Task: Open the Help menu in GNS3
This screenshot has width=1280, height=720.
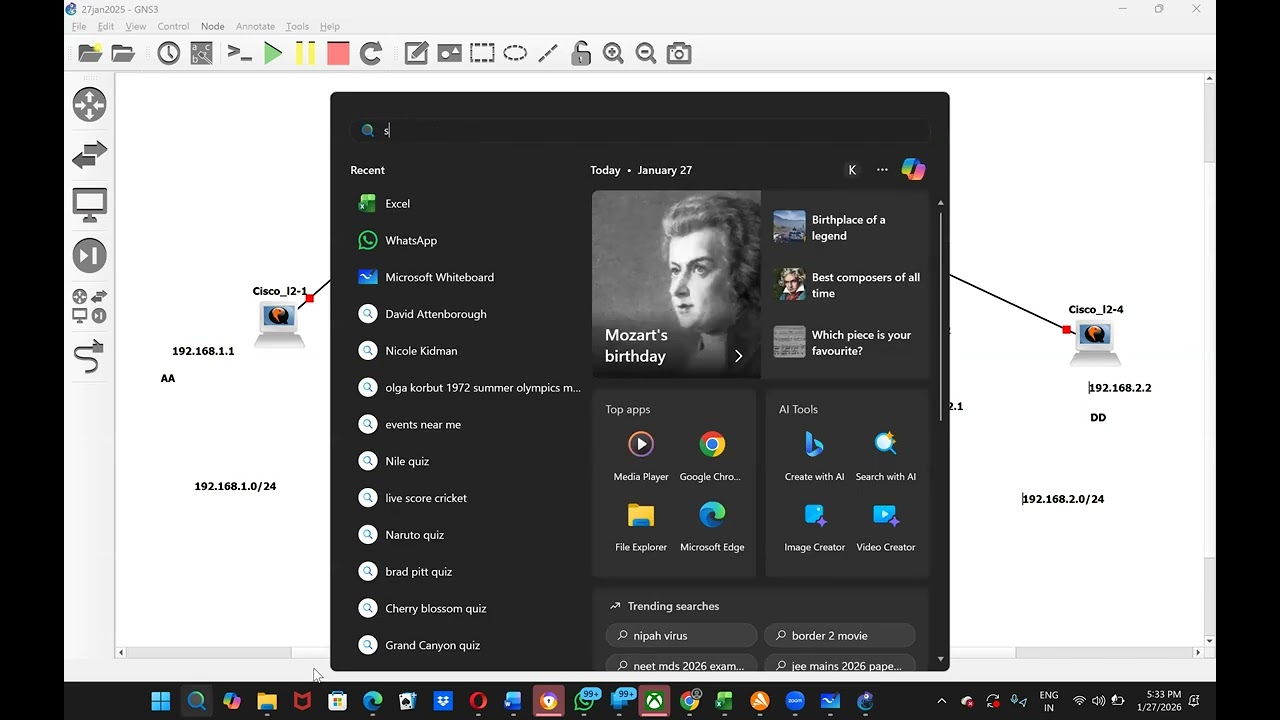Action: (x=329, y=26)
